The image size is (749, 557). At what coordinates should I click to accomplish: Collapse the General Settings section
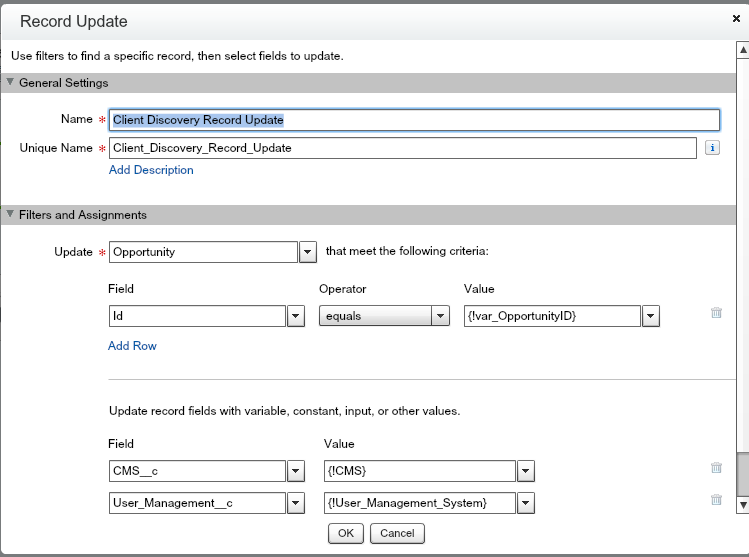pyautogui.click(x=11, y=83)
